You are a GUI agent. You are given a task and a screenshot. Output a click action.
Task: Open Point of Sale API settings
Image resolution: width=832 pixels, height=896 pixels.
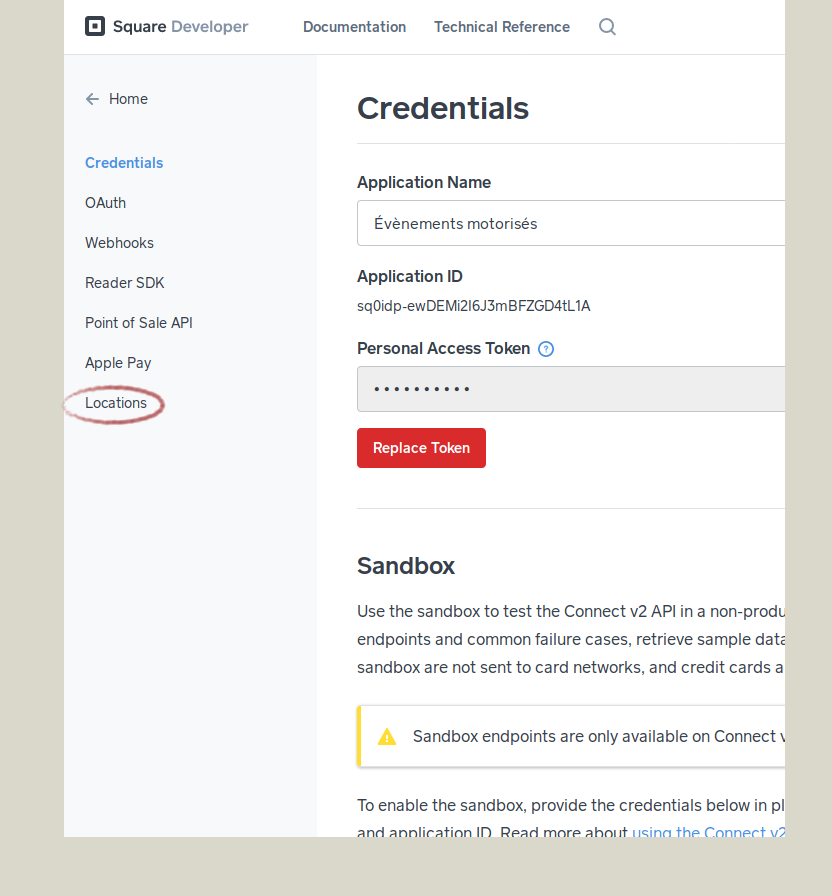tap(139, 323)
